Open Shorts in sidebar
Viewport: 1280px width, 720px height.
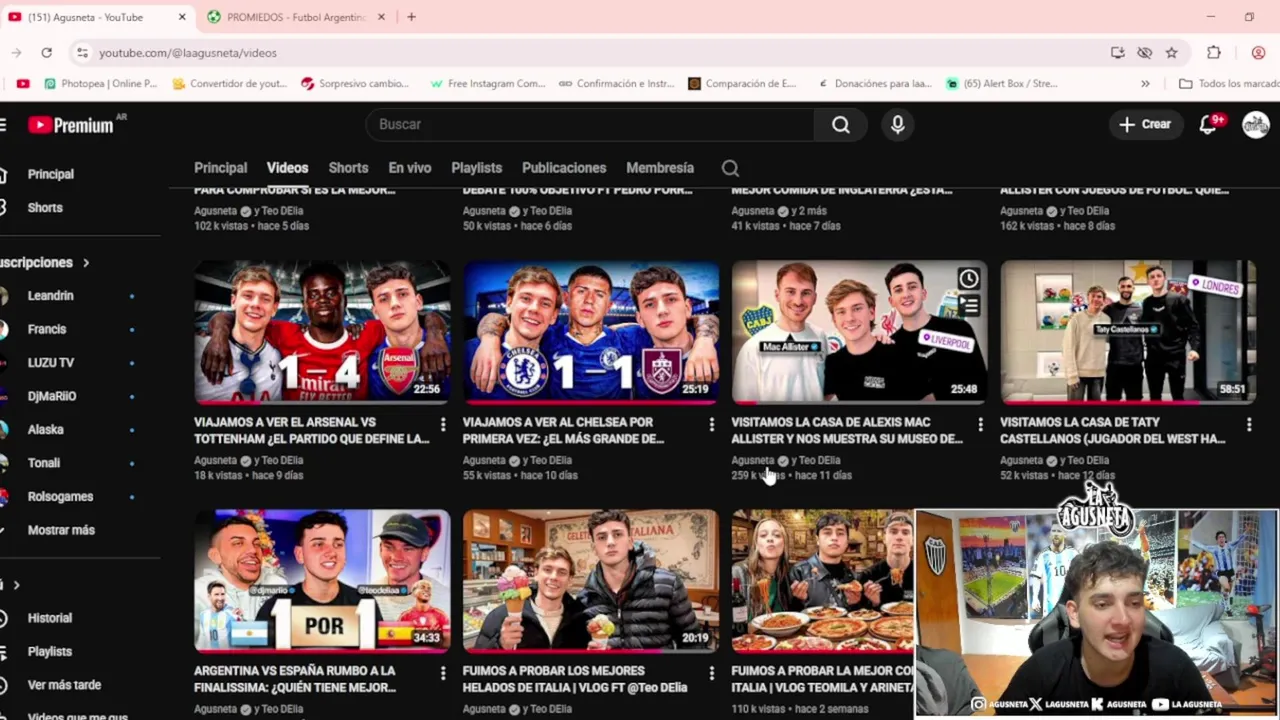click(x=45, y=208)
